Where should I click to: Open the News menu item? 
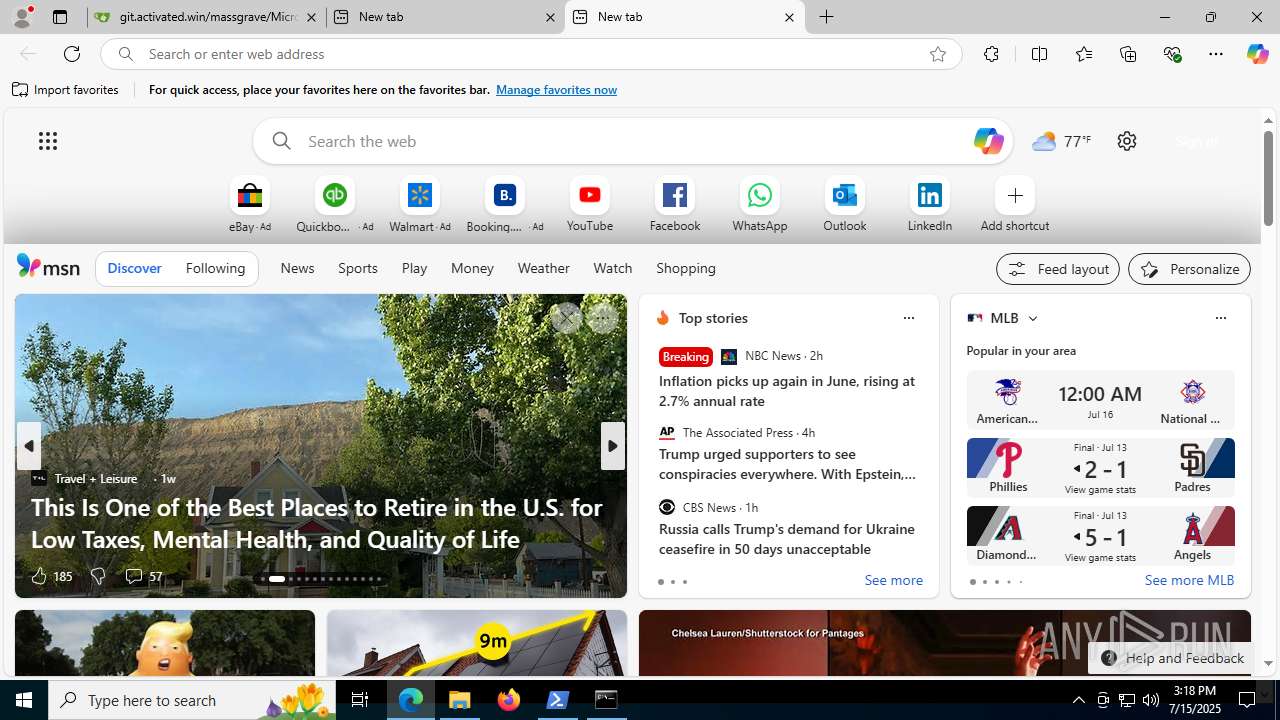(297, 268)
